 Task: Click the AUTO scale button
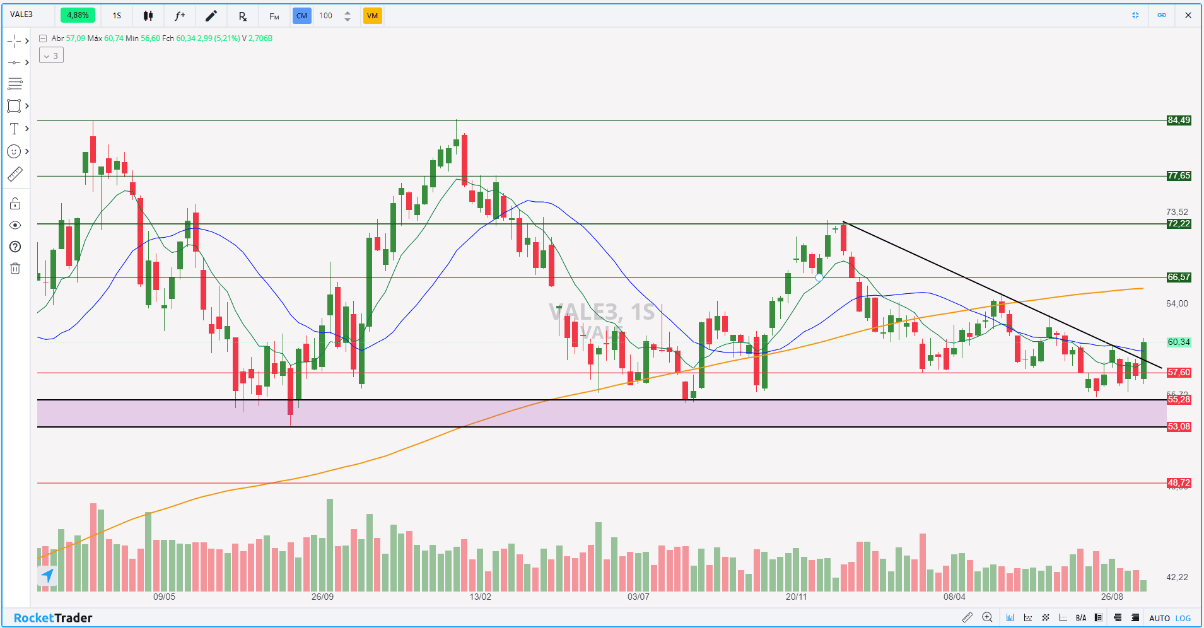click(x=1159, y=618)
